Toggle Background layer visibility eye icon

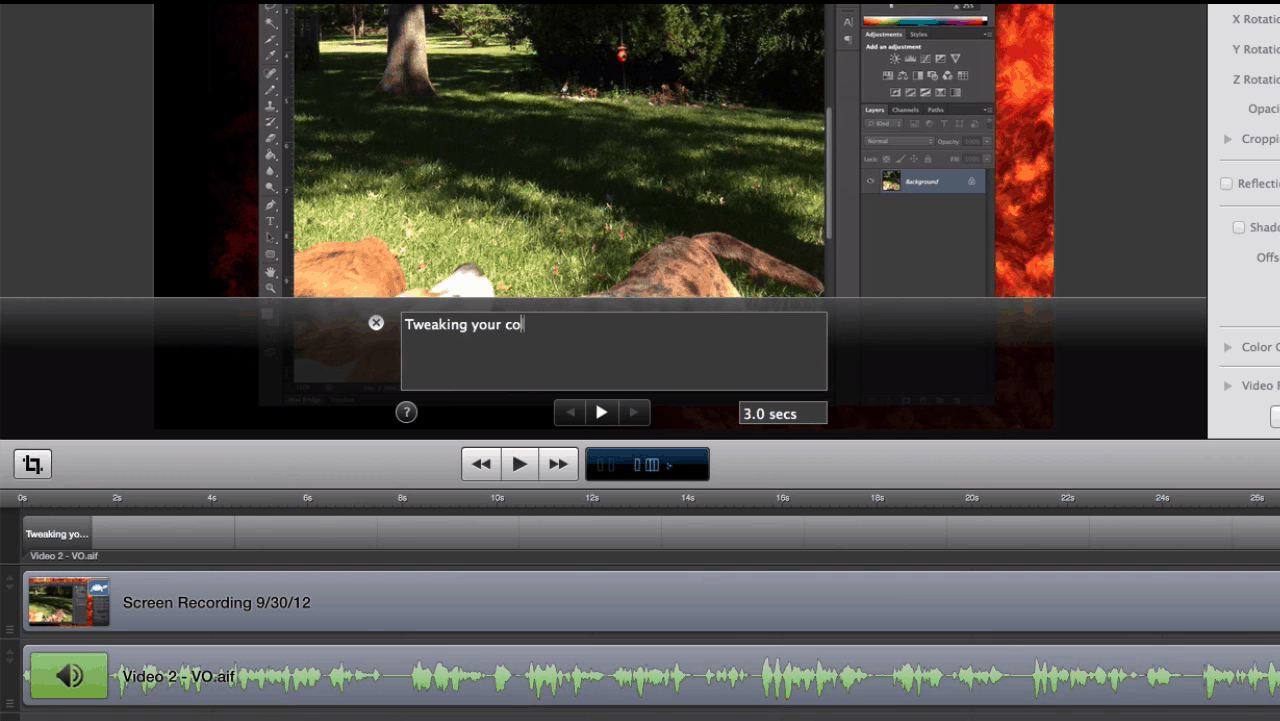(870, 182)
